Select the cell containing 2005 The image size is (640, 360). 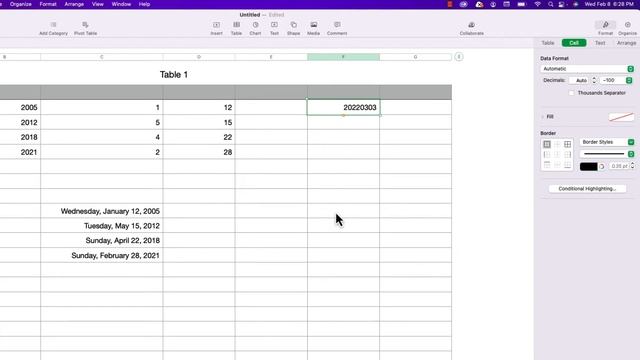point(20,107)
